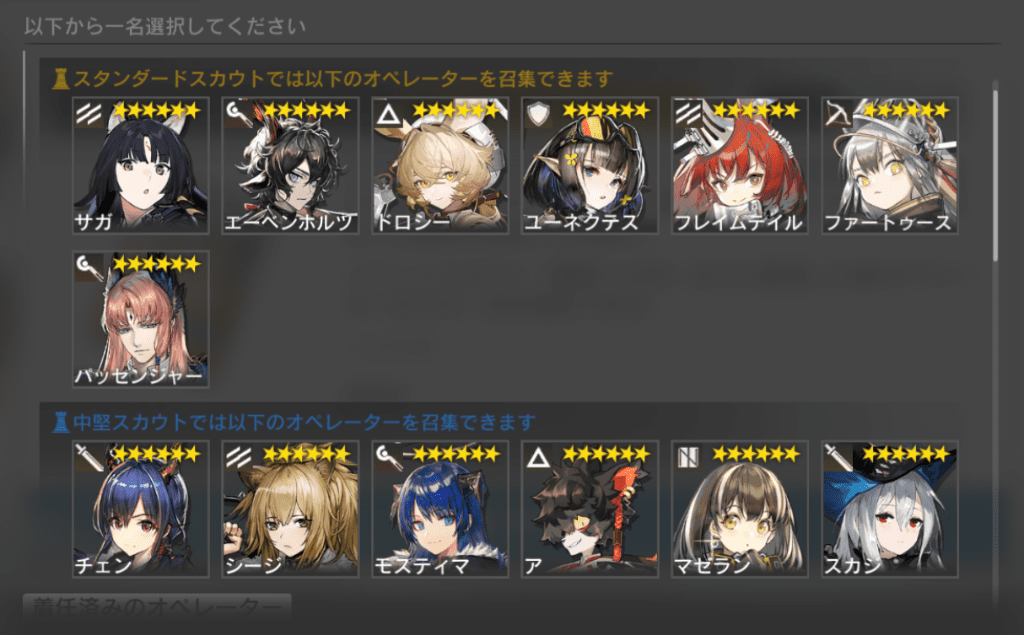1024x635 pixels.
Task: Select operator サガ portrait
Action: [x=140, y=165]
